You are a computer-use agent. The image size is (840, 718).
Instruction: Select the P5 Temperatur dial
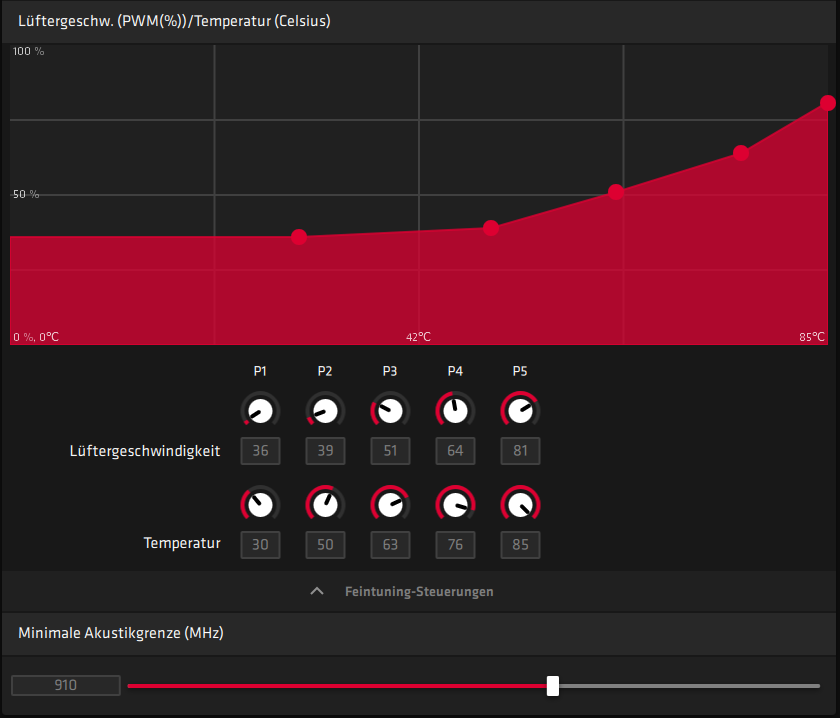click(x=520, y=503)
